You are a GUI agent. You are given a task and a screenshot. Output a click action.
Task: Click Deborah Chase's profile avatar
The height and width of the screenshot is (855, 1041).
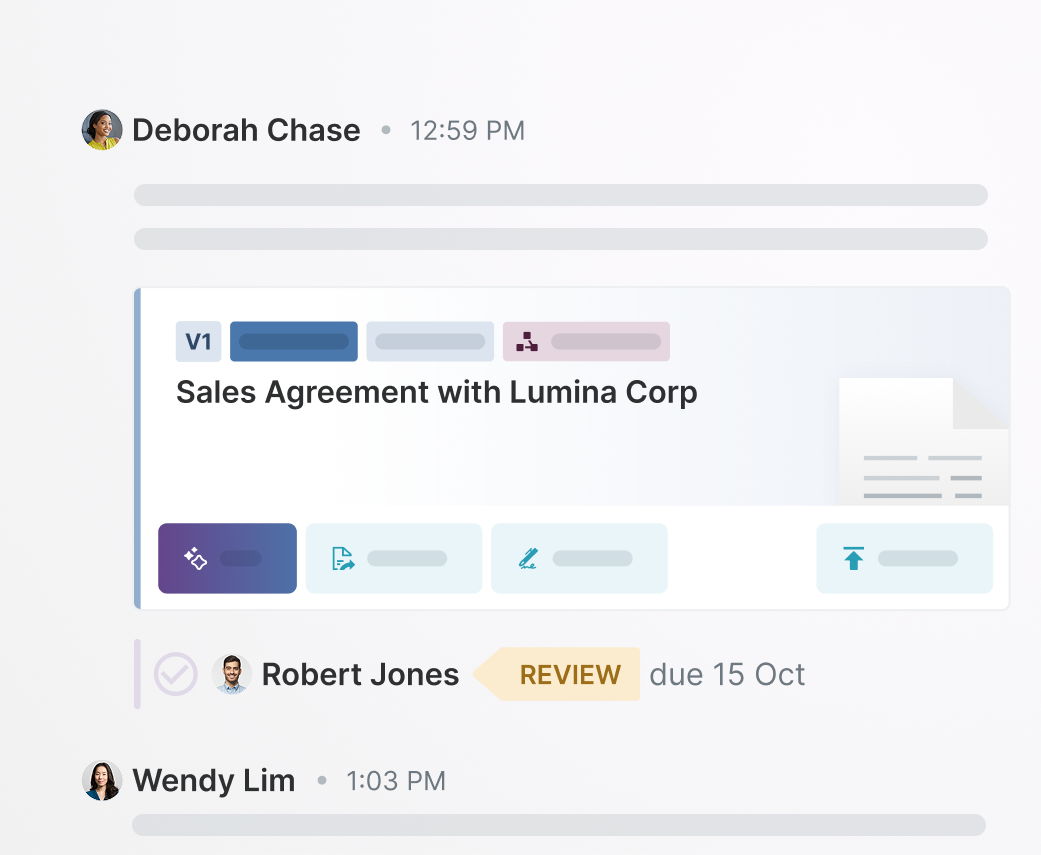click(102, 130)
